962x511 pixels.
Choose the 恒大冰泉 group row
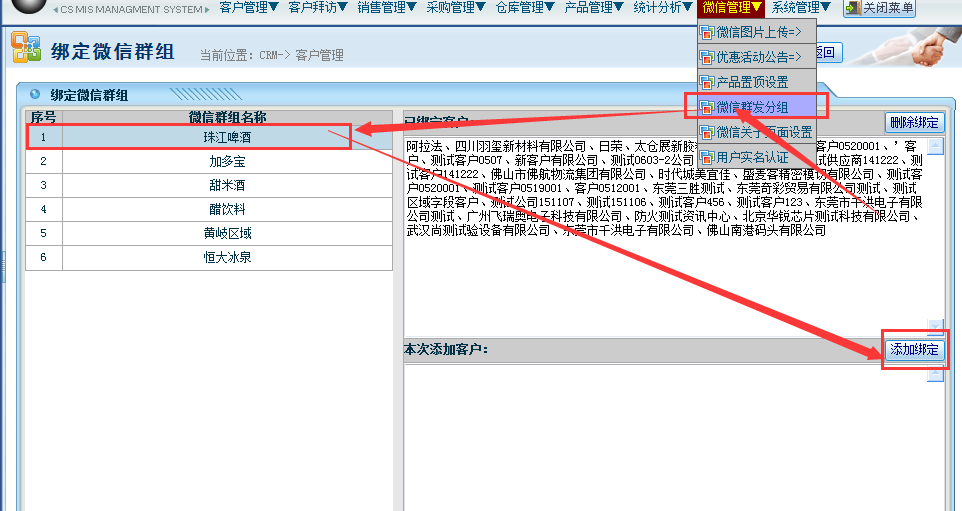click(227, 257)
